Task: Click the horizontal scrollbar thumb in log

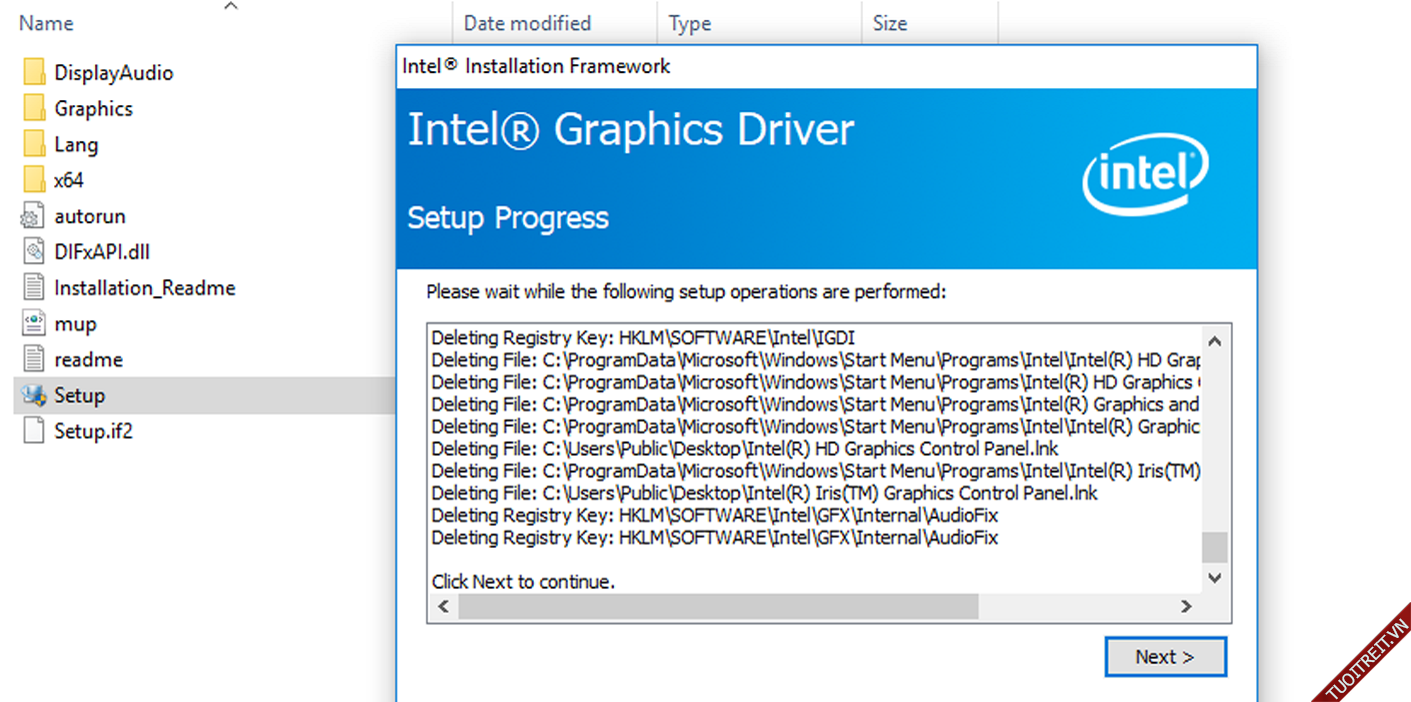Action: 717,606
